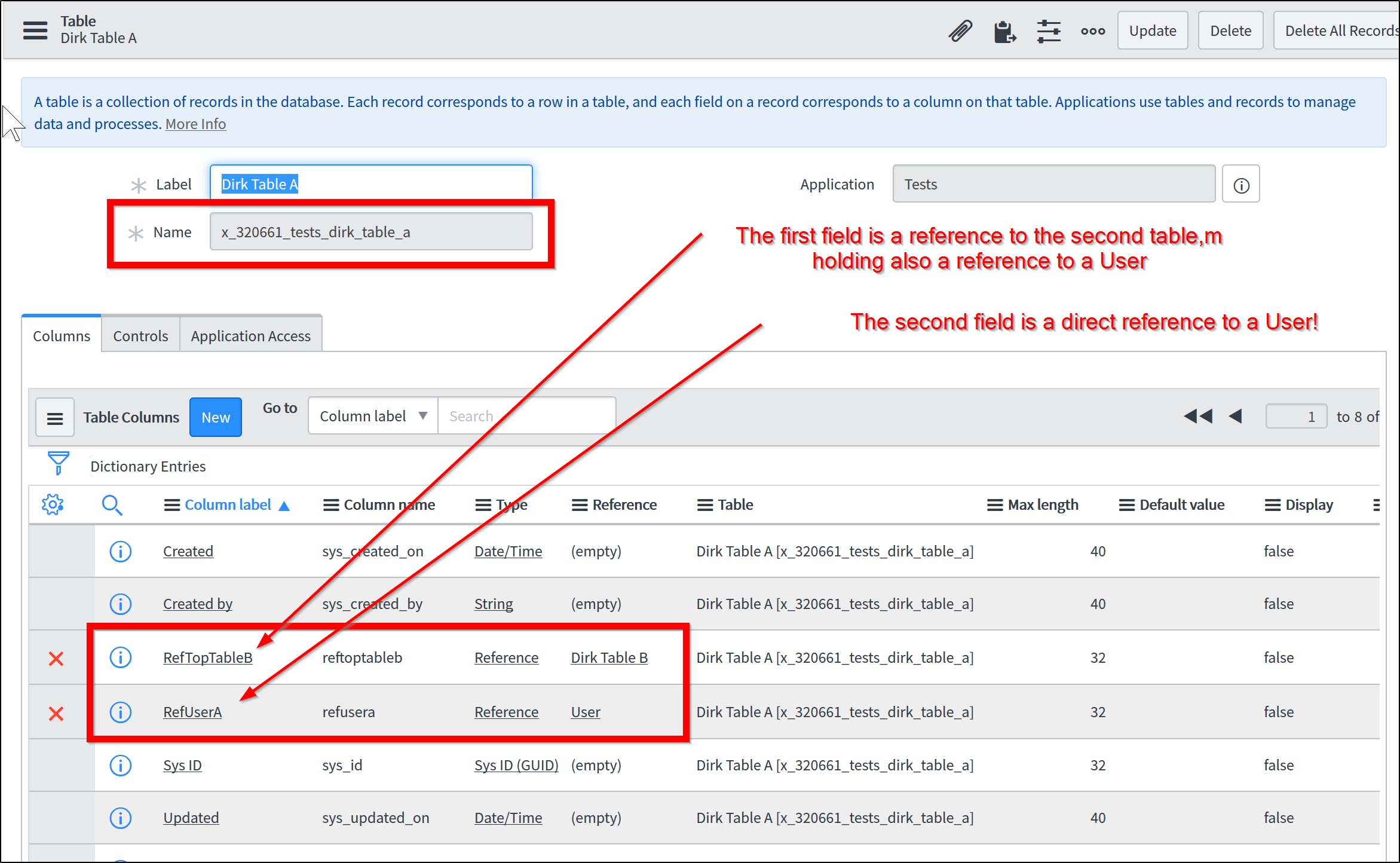Open the Reference column header menu
The image size is (1400, 863).
tap(580, 505)
